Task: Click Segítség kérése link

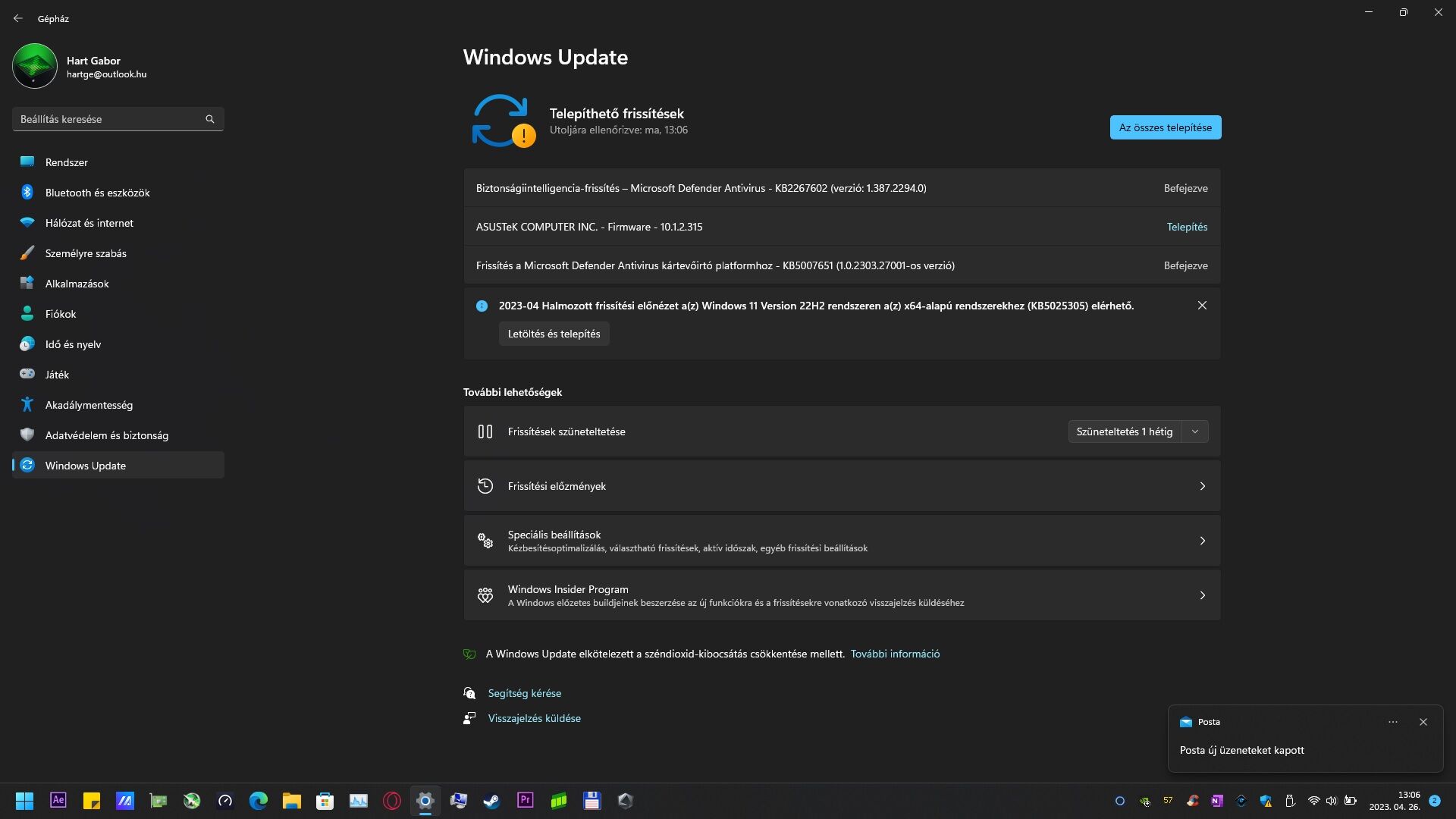Action: (525, 693)
